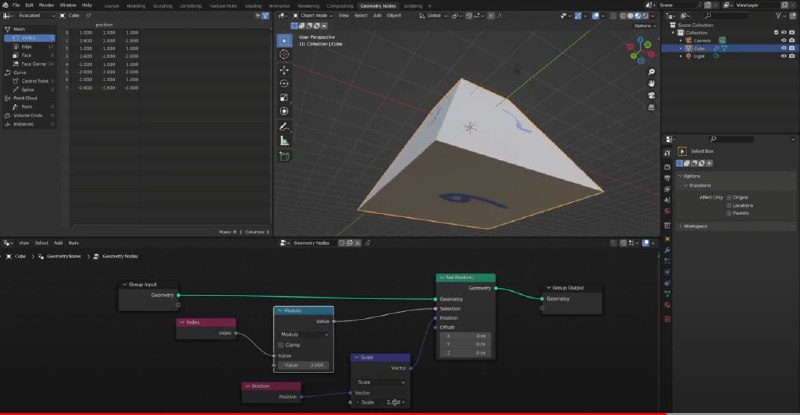Open the Global orientation dropdown
The width and height of the screenshot is (800, 415).
(x=433, y=16)
